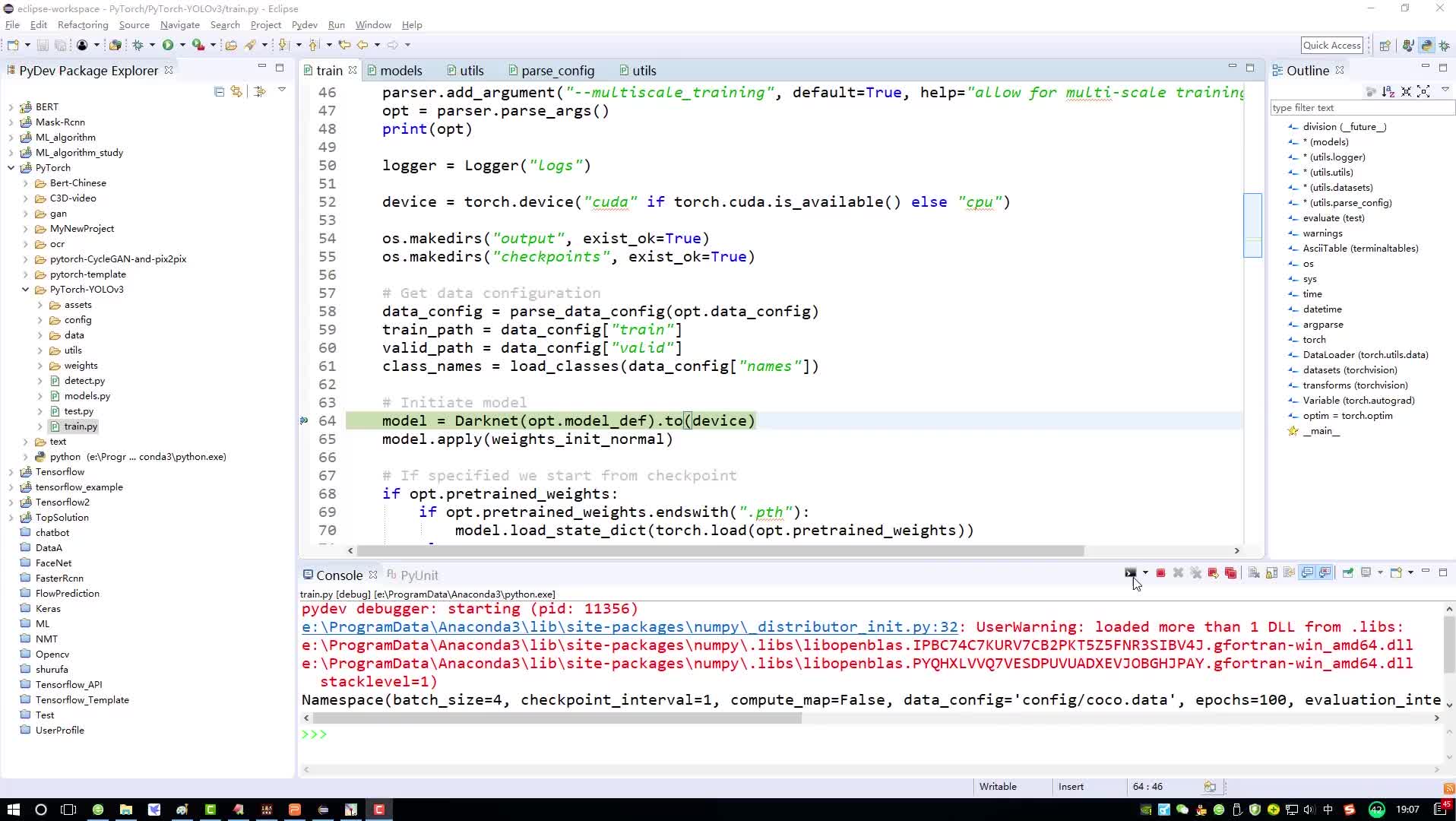The height and width of the screenshot is (821, 1456).
Task: Click the PyDev new package icon
Action: pos(115,46)
